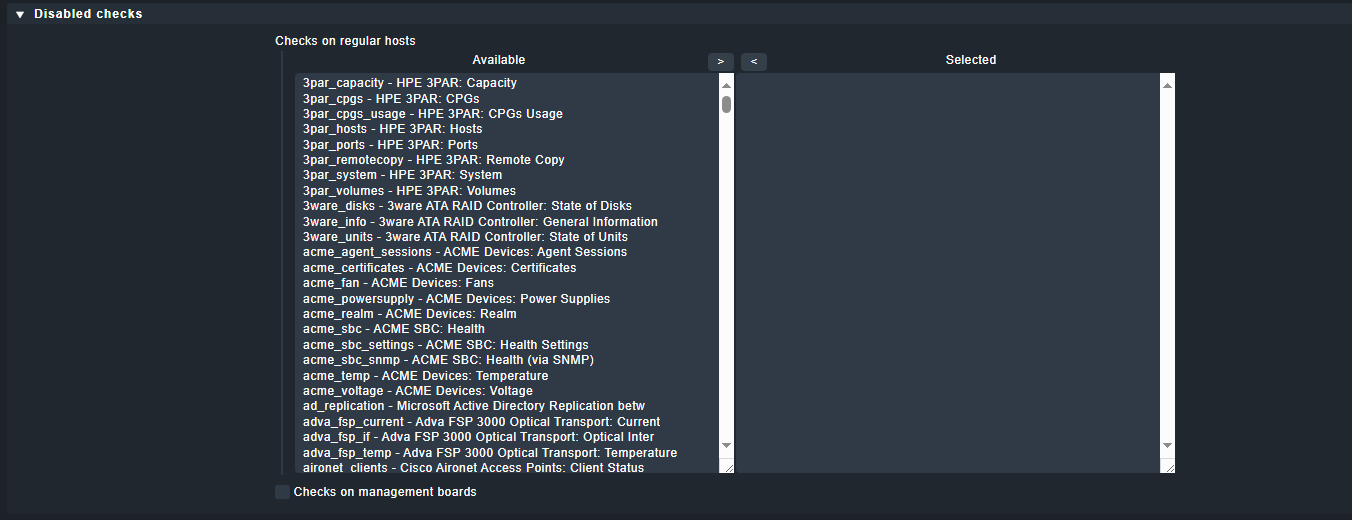This screenshot has width=1352, height=520.
Task: Pick acme_sbc_snmp Health (via SNMP) entry
Action: tap(455, 360)
